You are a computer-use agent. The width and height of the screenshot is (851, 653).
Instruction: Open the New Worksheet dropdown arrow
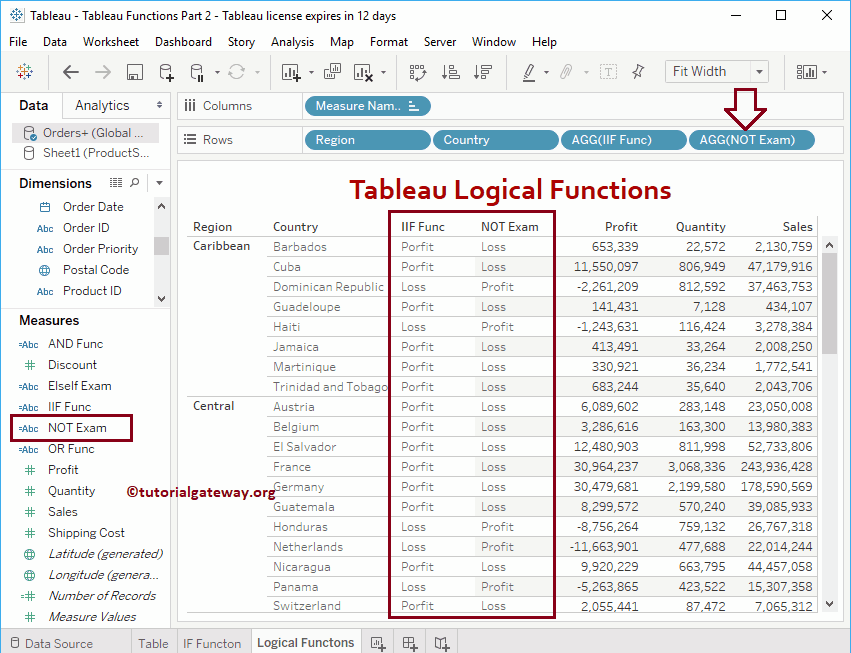(x=311, y=72)
